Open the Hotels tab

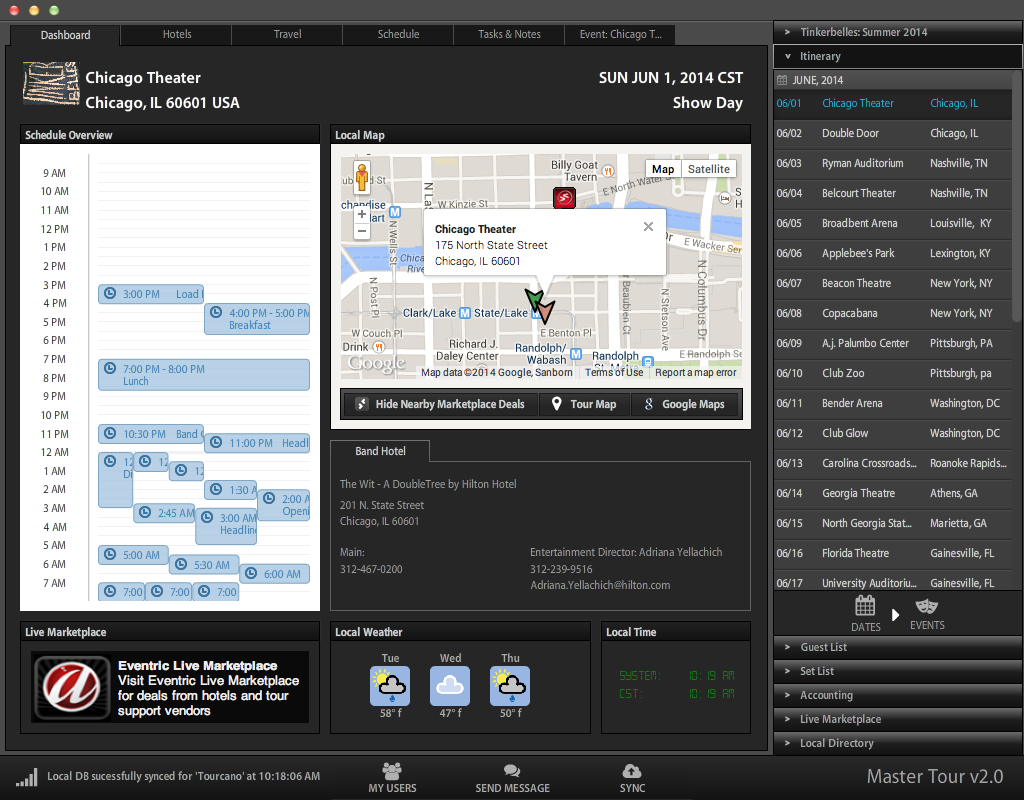[176, 34]
